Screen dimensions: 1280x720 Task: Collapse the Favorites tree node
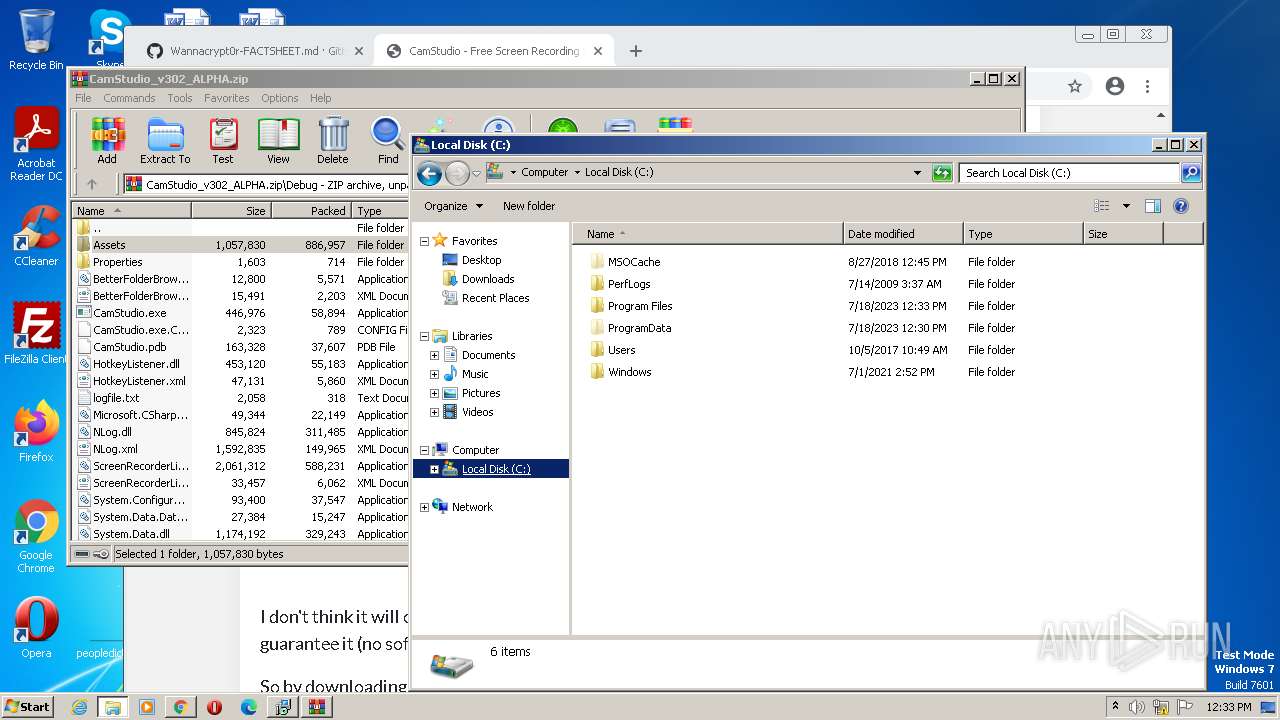tap(424, 241)
